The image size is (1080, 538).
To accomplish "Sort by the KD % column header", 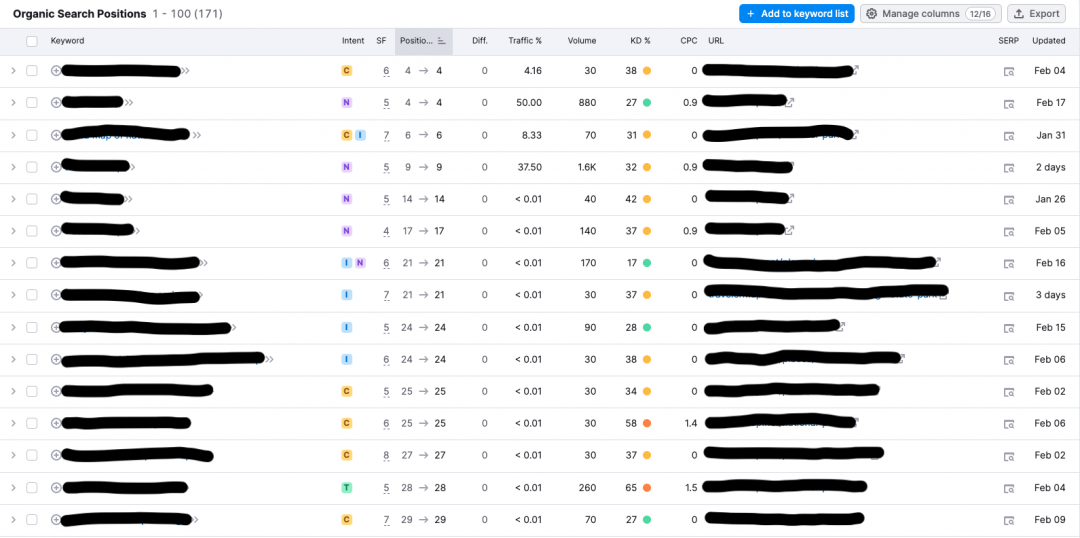I will pyautogui.click(x=640, y=41).
